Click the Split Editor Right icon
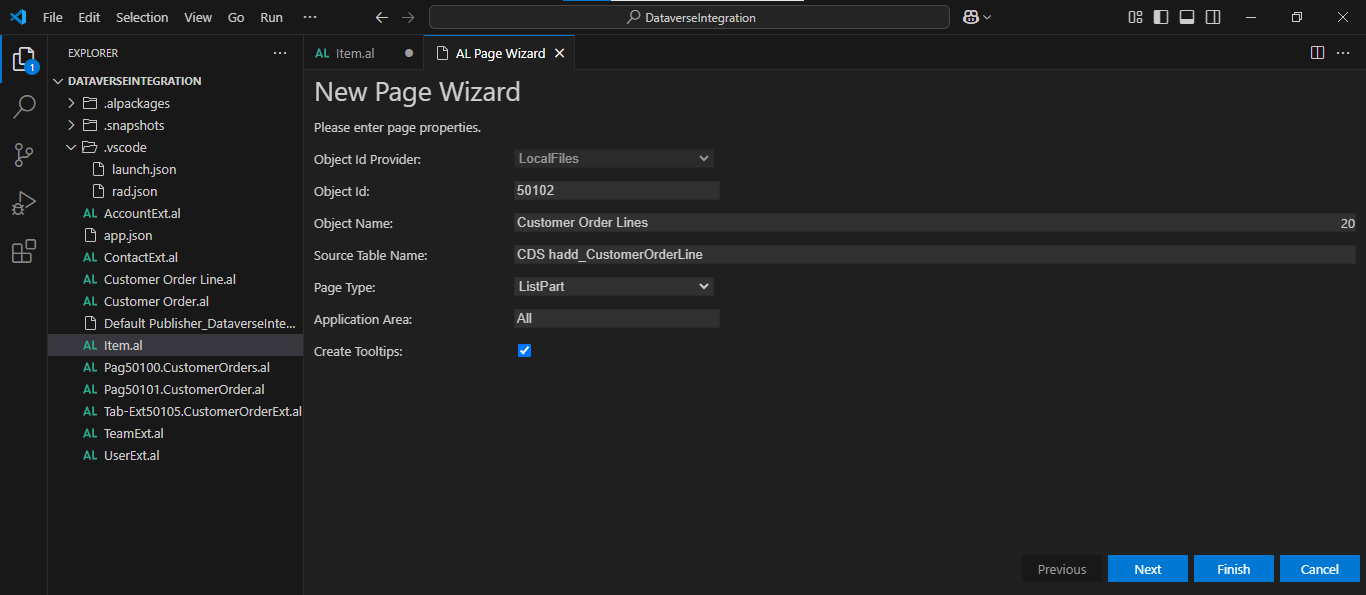The width and height of the screenshot is (1366, 595). [x=1317, y=53]
